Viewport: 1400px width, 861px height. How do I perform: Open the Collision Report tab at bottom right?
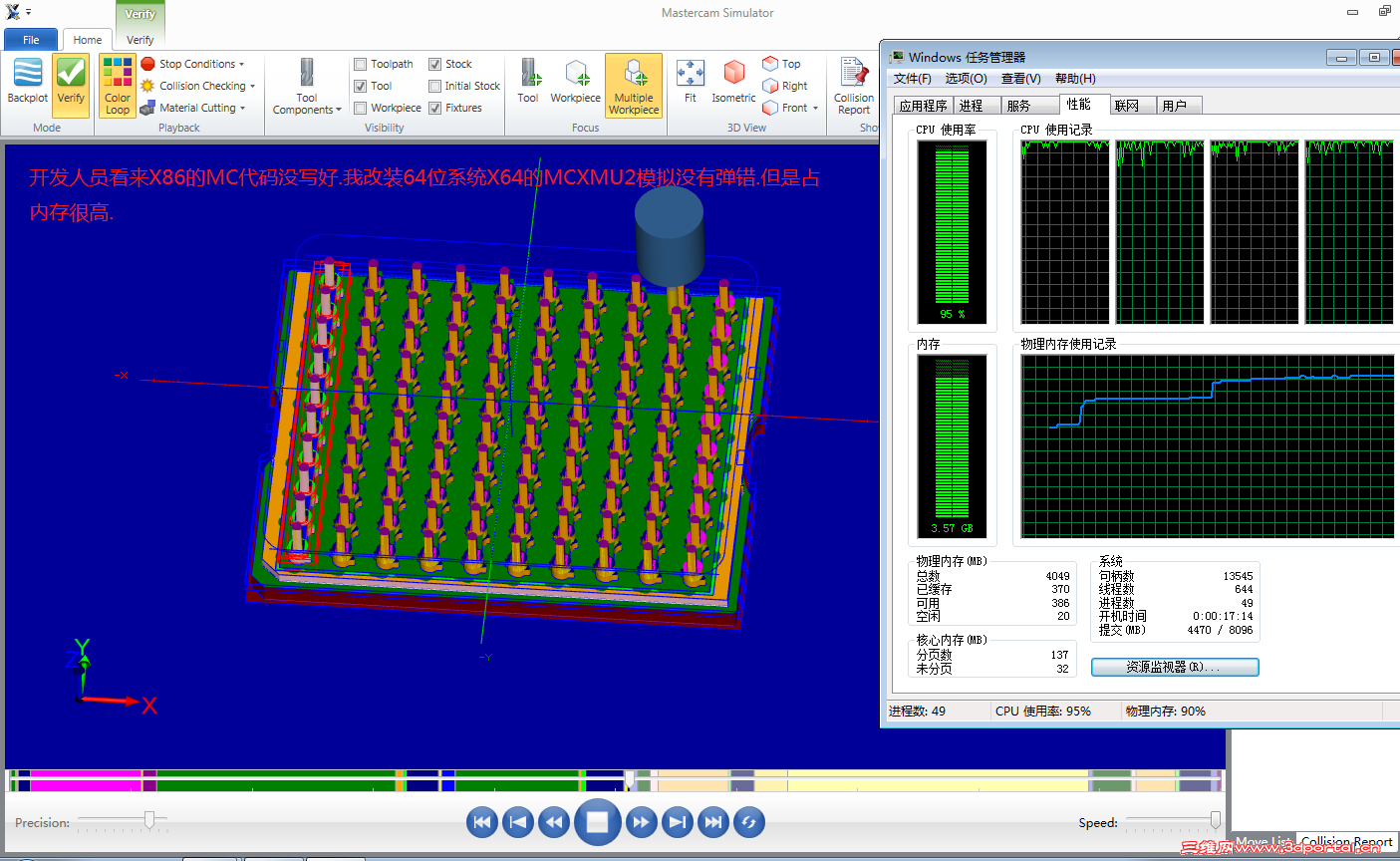tap(1346, 842)
